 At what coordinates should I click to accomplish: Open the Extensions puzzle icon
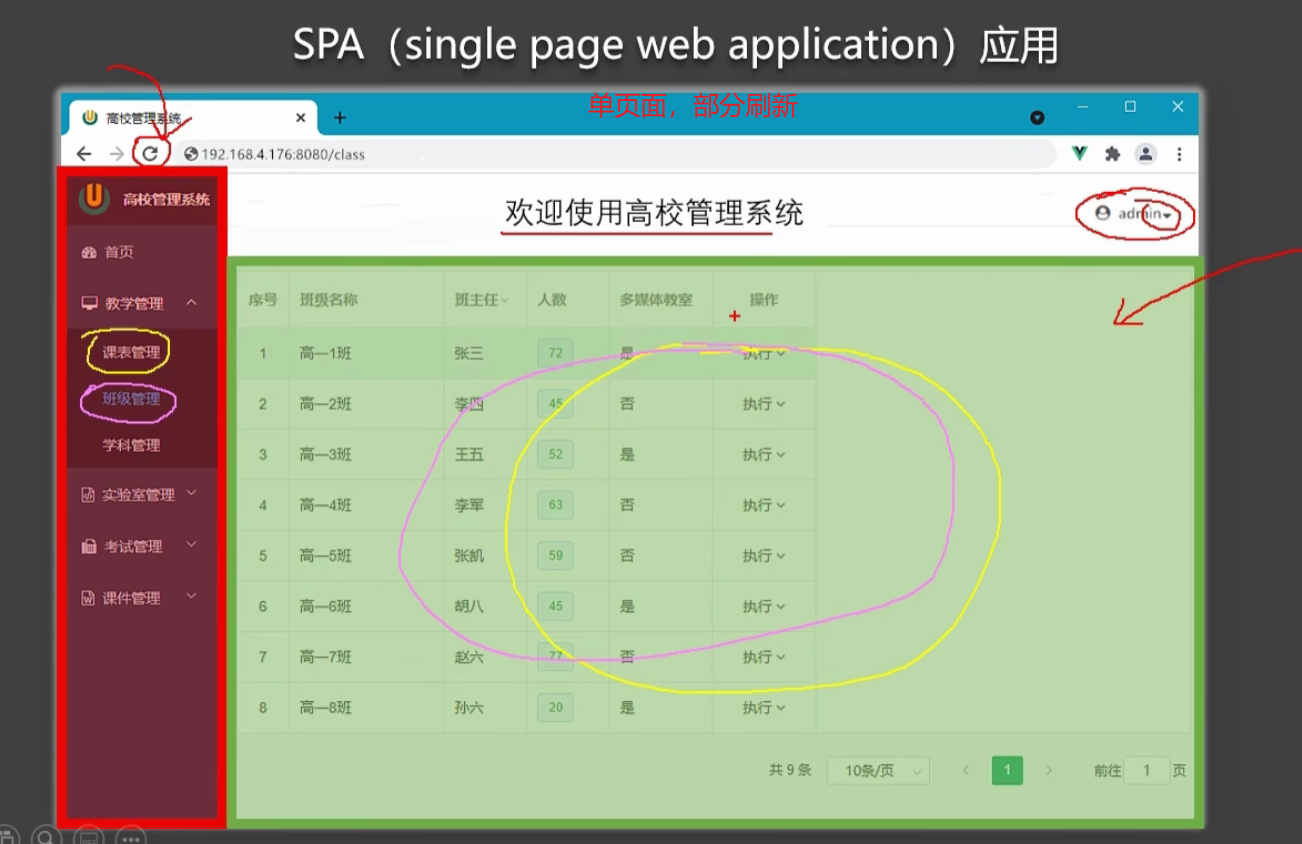[x=1112, y=154]
